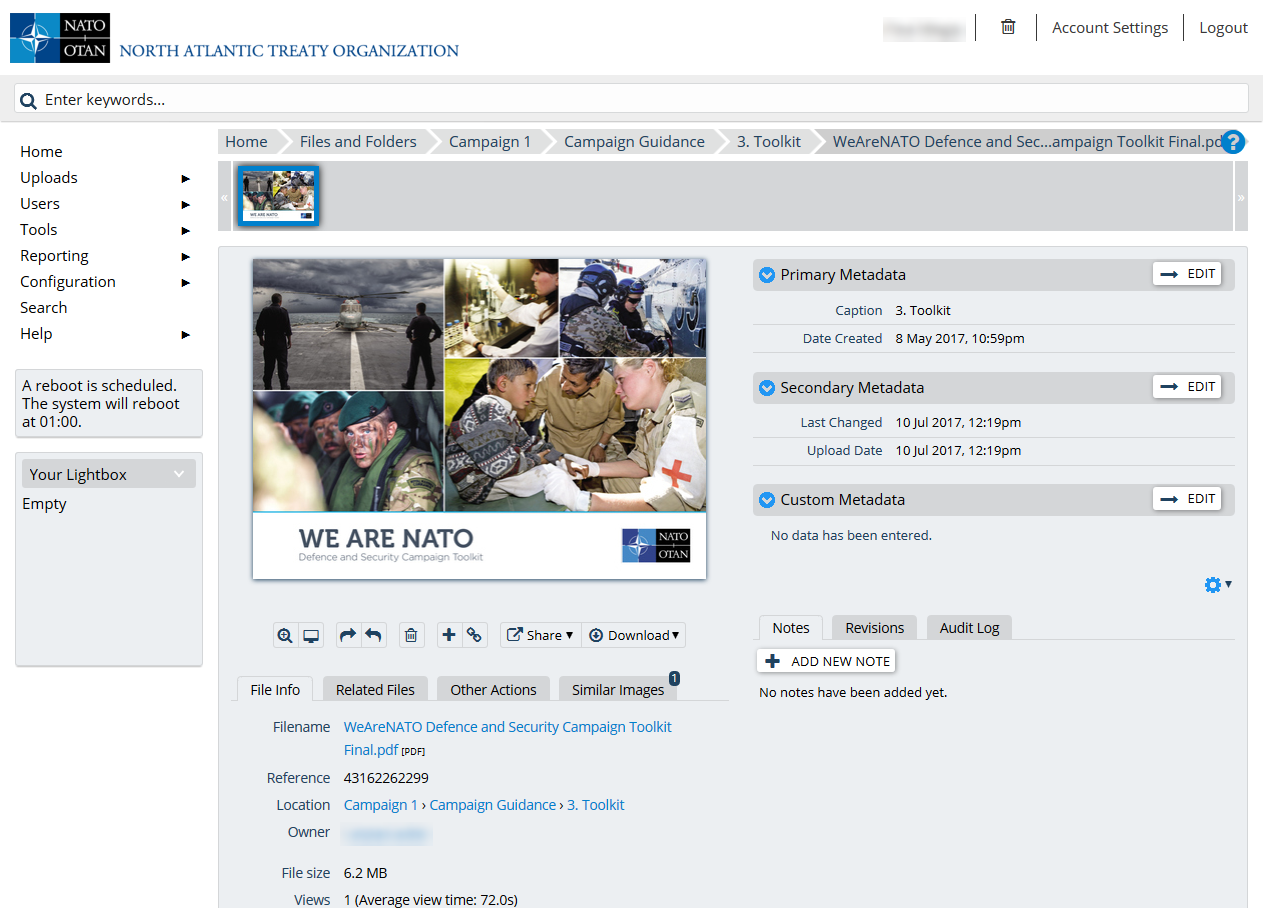Click the delete trash icon below the preview
The height and width of the screenshot is (908, 1263).
[411, 635]
